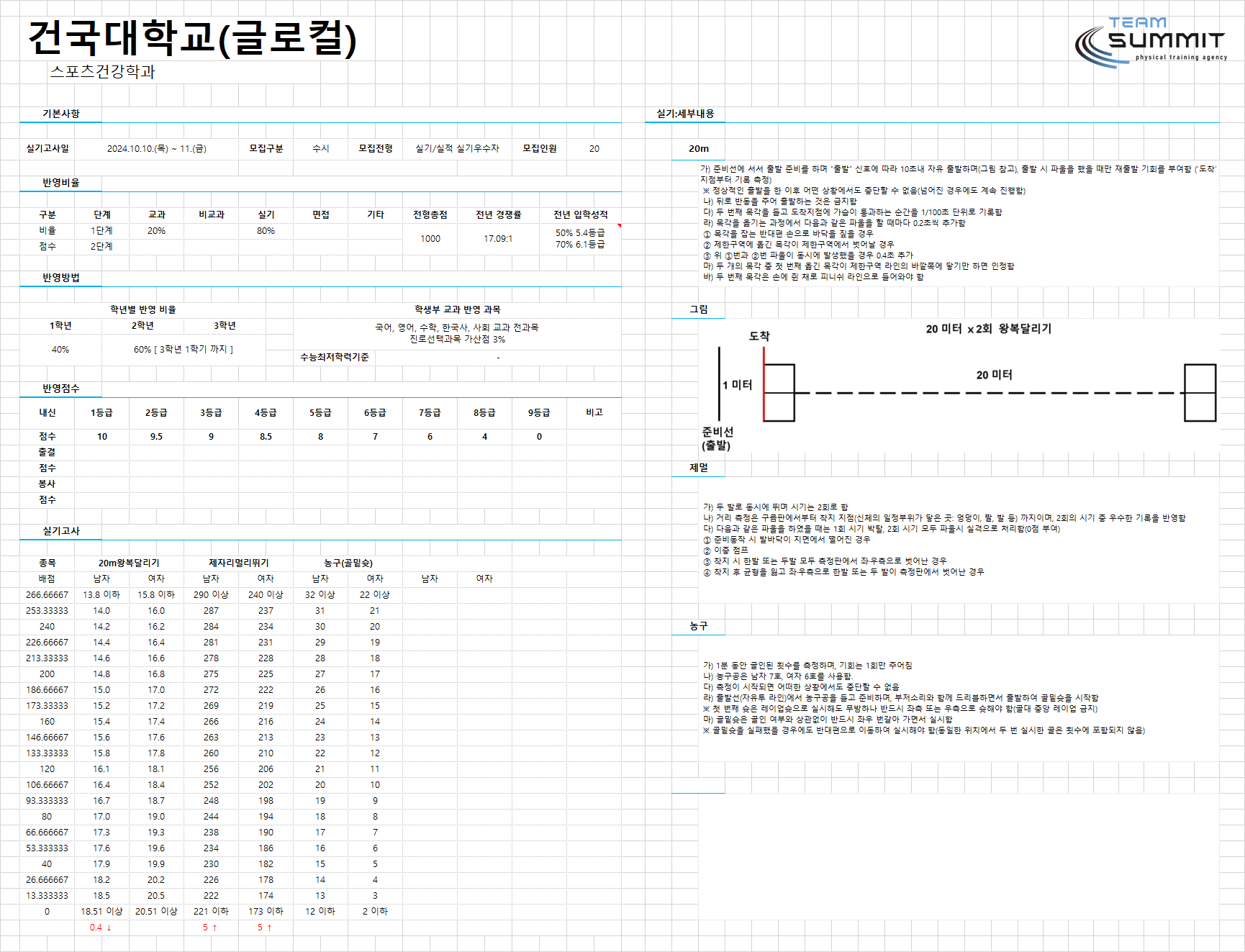This screenshot has width=1245, height=952.
Task: Click the red comment marker by 전년 입학성적
Action: [x=619, y=226]
